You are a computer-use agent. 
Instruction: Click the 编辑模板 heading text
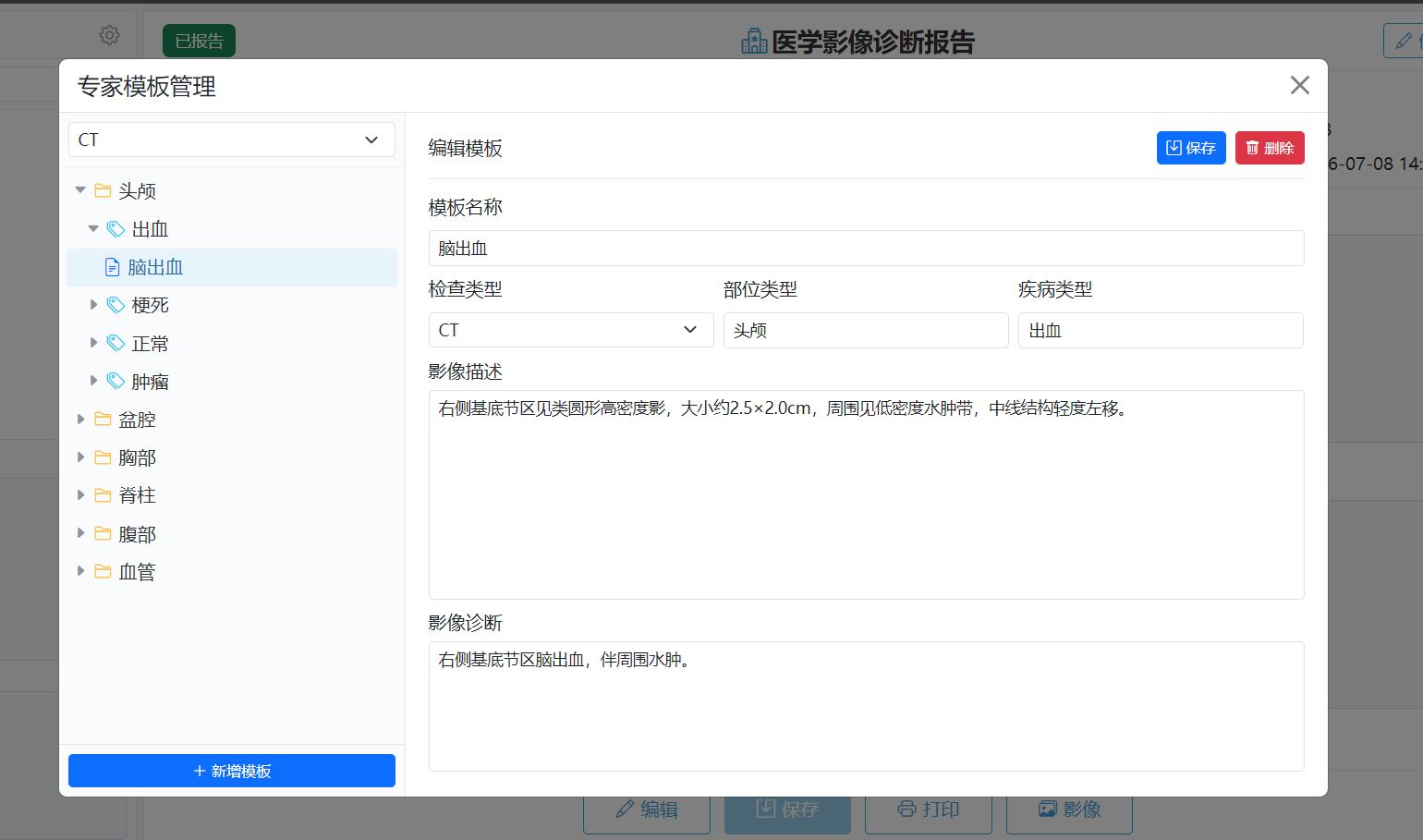466,148
